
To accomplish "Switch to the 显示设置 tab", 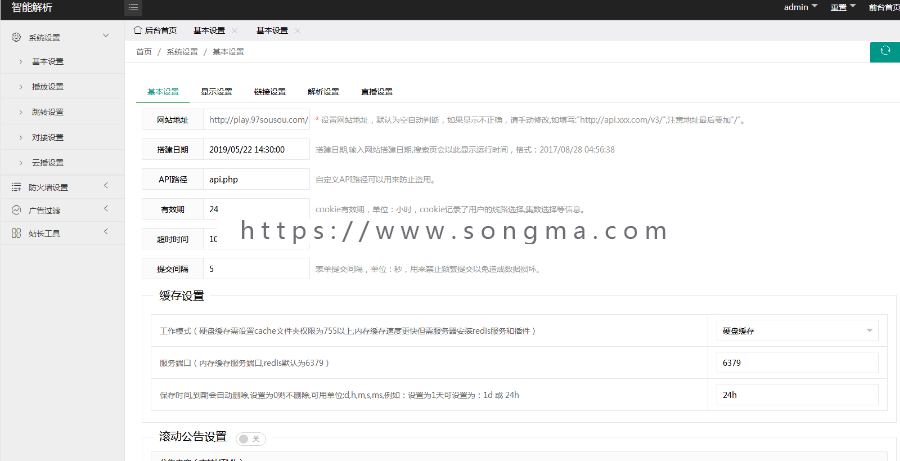I will (216, 92).
